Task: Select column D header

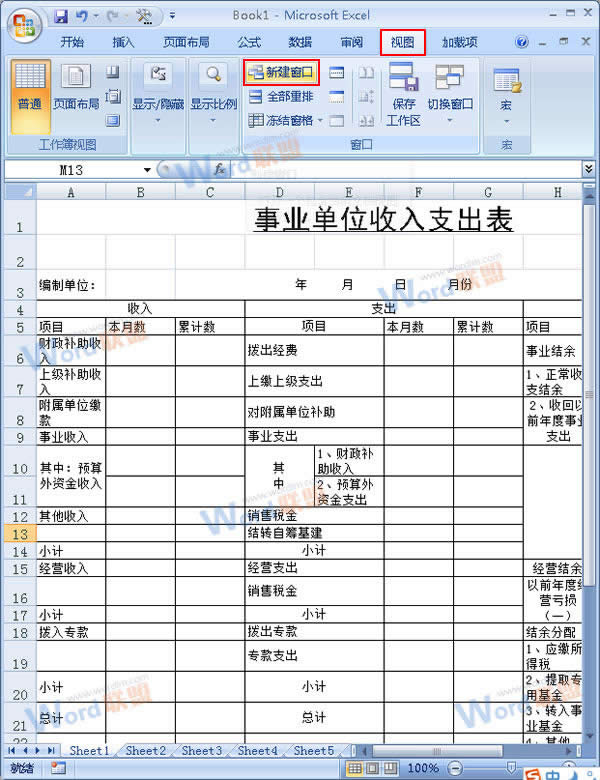Action: coord(280,192)
